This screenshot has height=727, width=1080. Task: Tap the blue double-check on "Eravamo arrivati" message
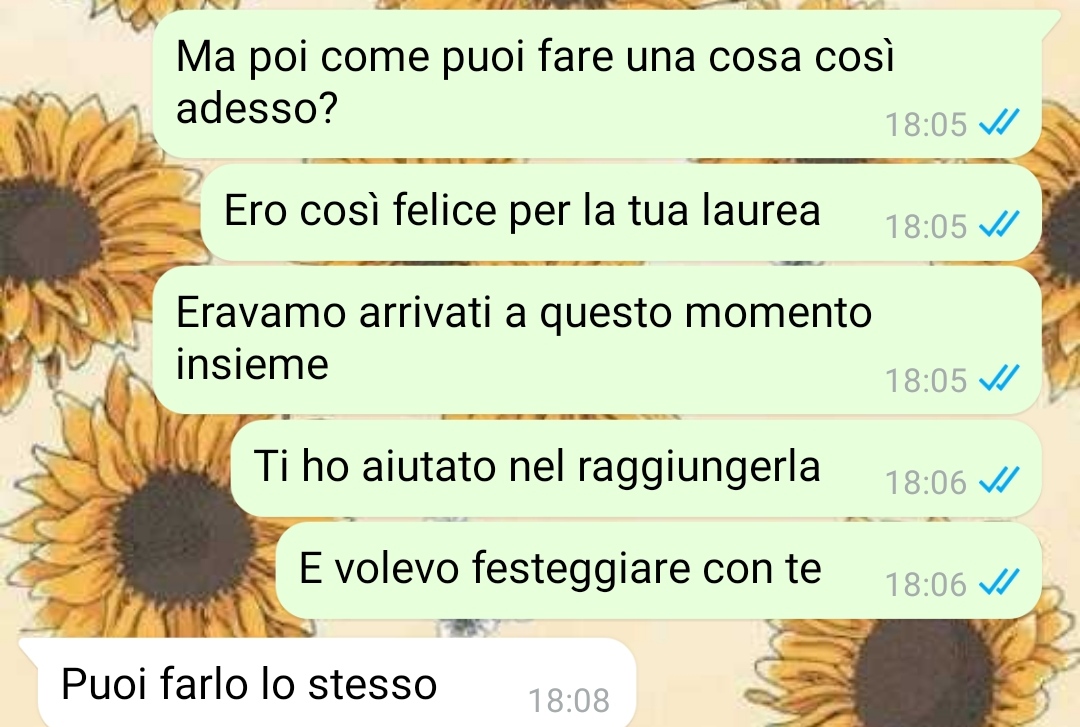point(999,379)
